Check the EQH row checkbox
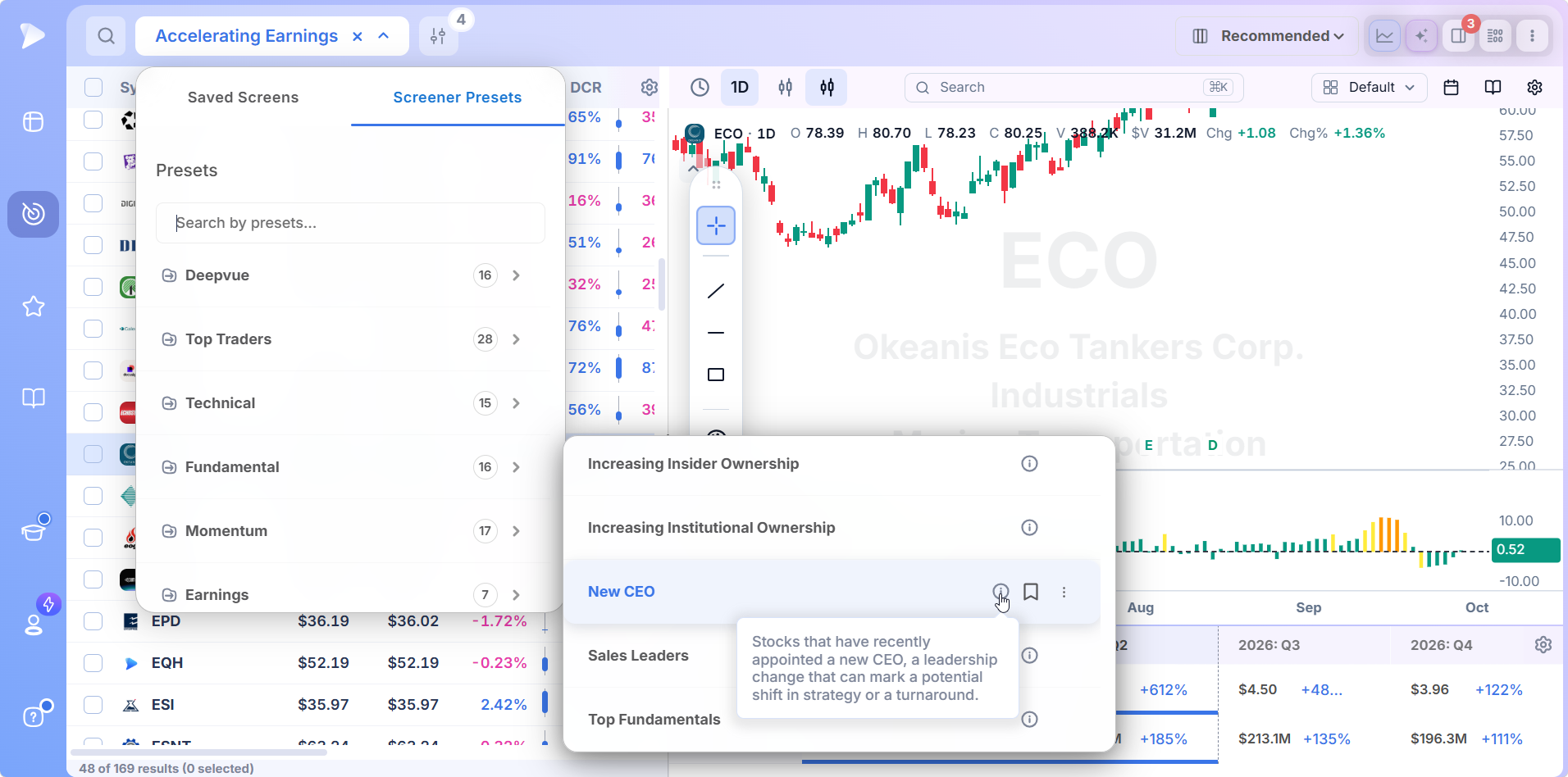This screenshot has width=1568, height=777. pos(93,663)
